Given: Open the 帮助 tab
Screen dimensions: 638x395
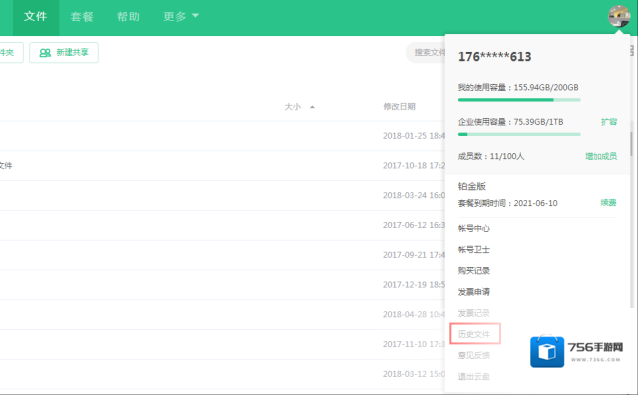Looking at the screenshot, I should click(x=128, y=17).
